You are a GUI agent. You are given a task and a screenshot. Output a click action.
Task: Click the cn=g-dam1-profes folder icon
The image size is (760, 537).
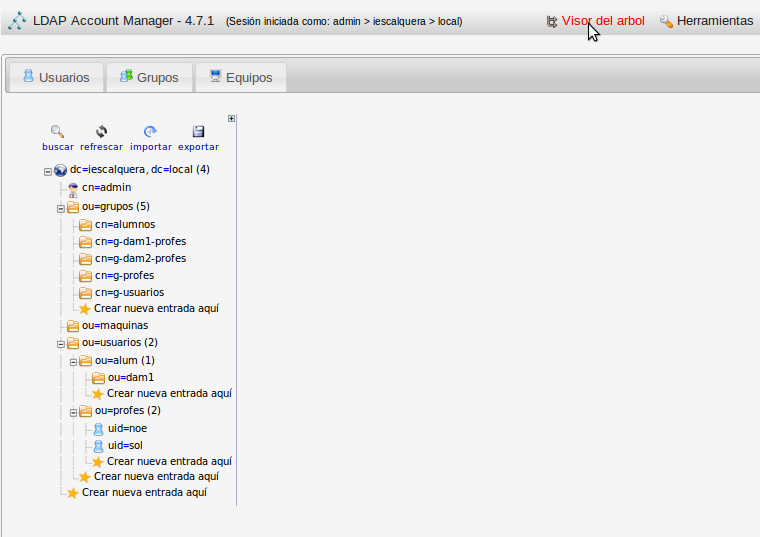coord(85,242)
